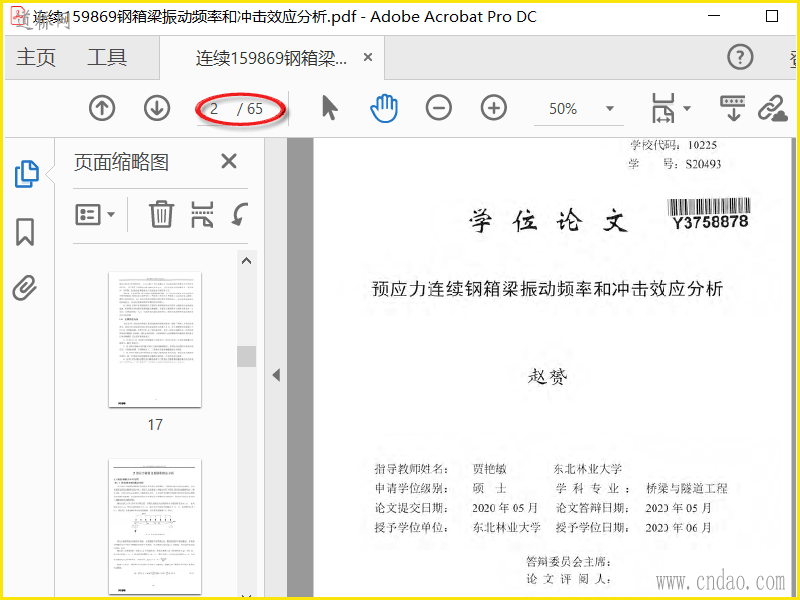Open thumbnail options menu icon
This screenshot has height=600, width=800.
coord(95,215)
